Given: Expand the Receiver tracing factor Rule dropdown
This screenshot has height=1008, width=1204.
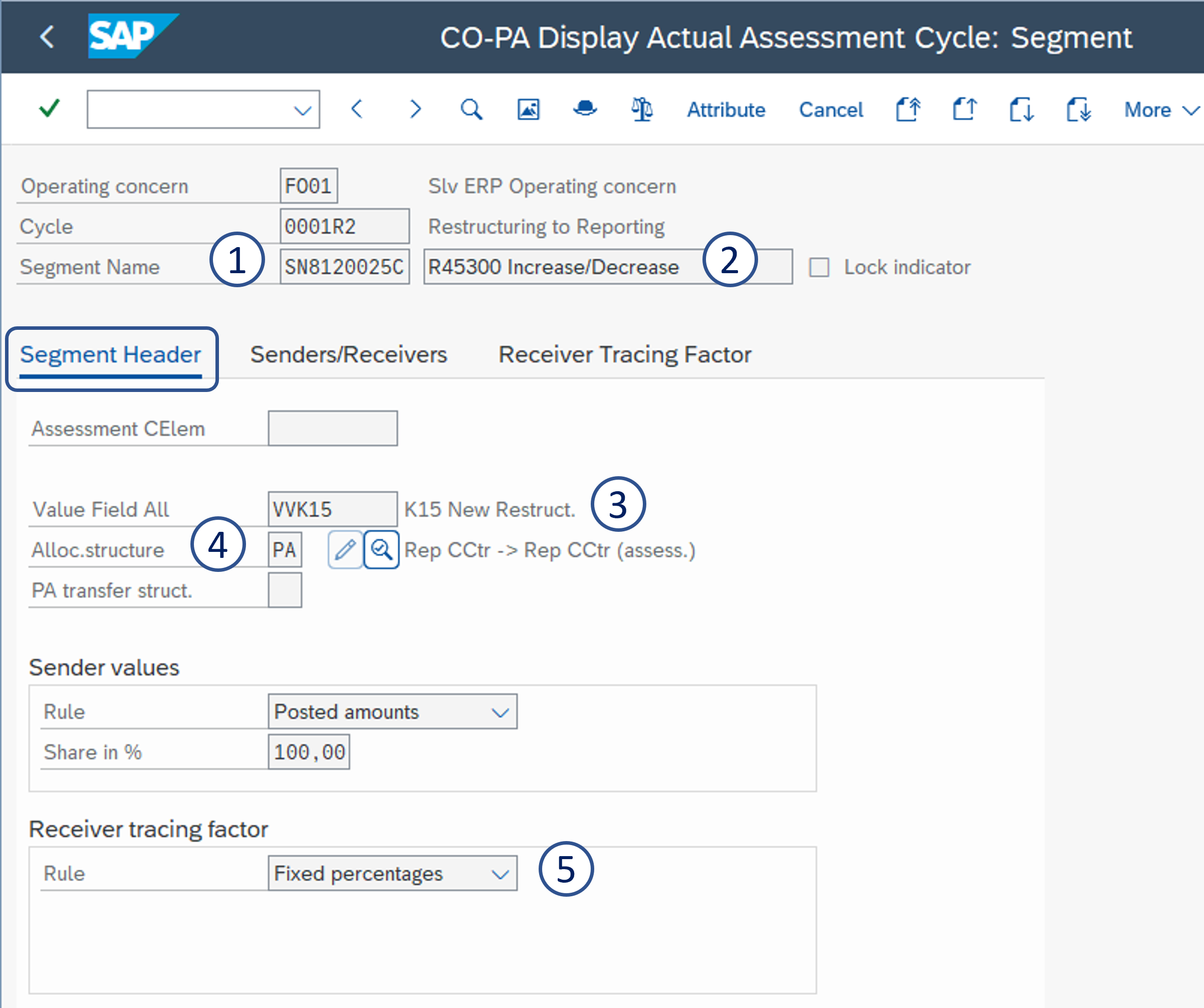Looking at the screenshot, I should [x=500, y=874].
